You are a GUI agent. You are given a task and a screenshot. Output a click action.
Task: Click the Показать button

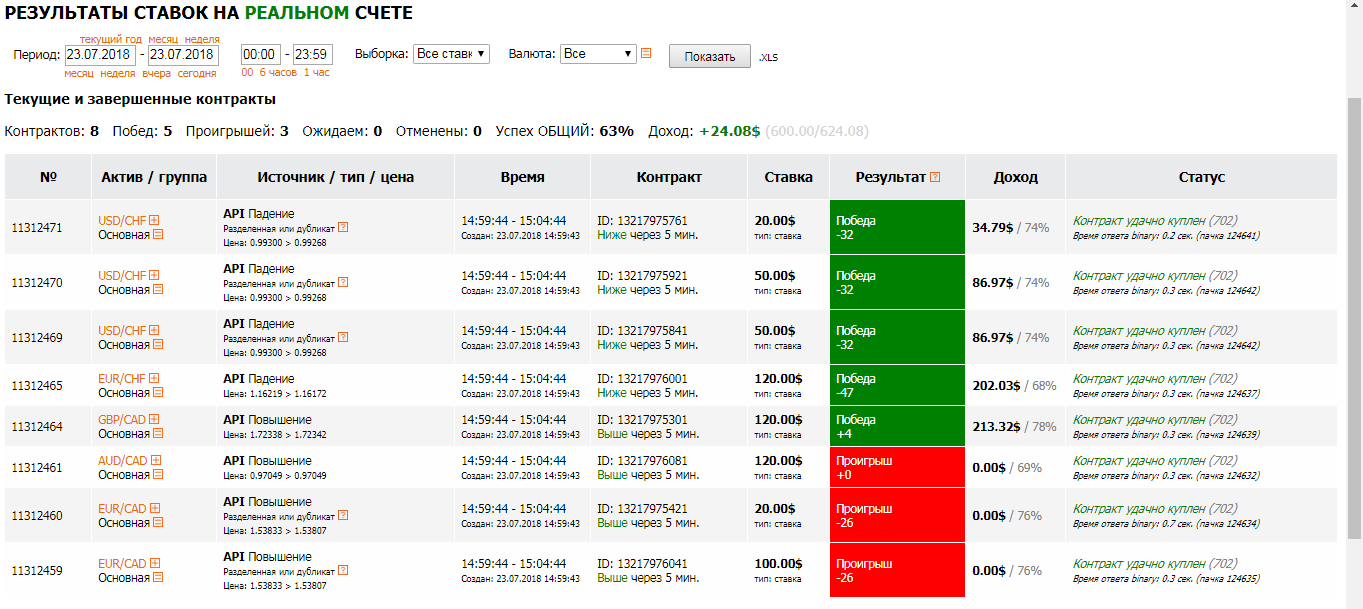(710, 56)
